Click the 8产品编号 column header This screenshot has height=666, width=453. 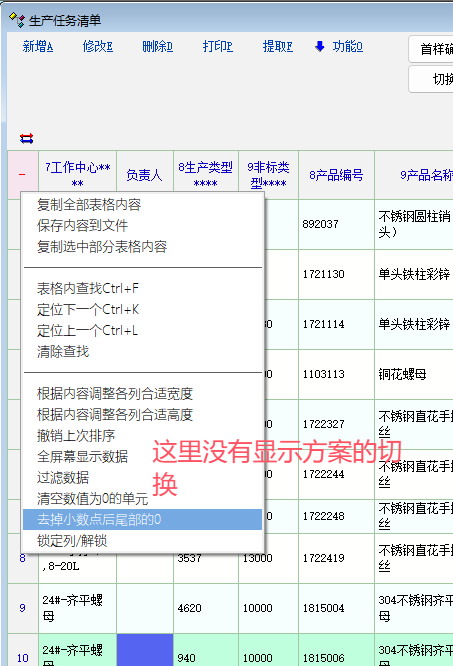coord(336,175)
